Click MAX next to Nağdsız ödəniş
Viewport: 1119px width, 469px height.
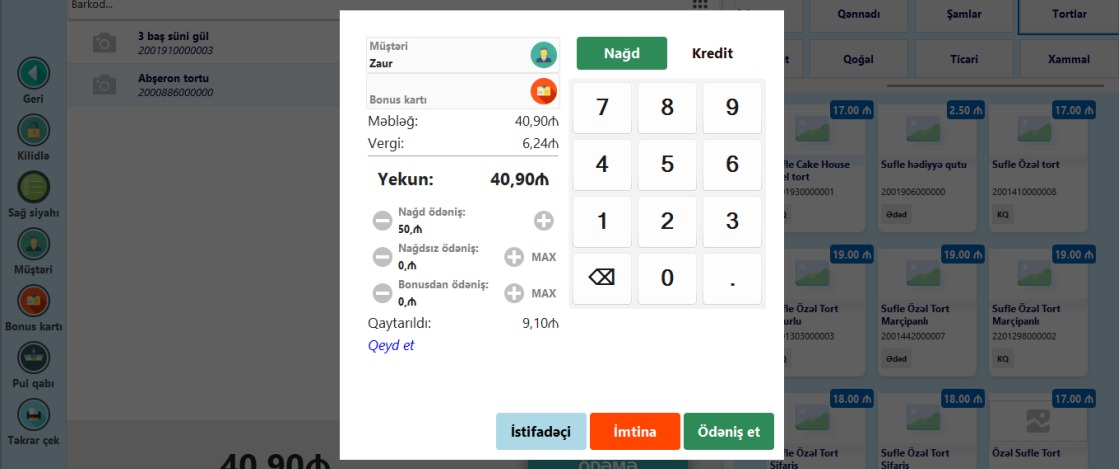coord(543,257)
